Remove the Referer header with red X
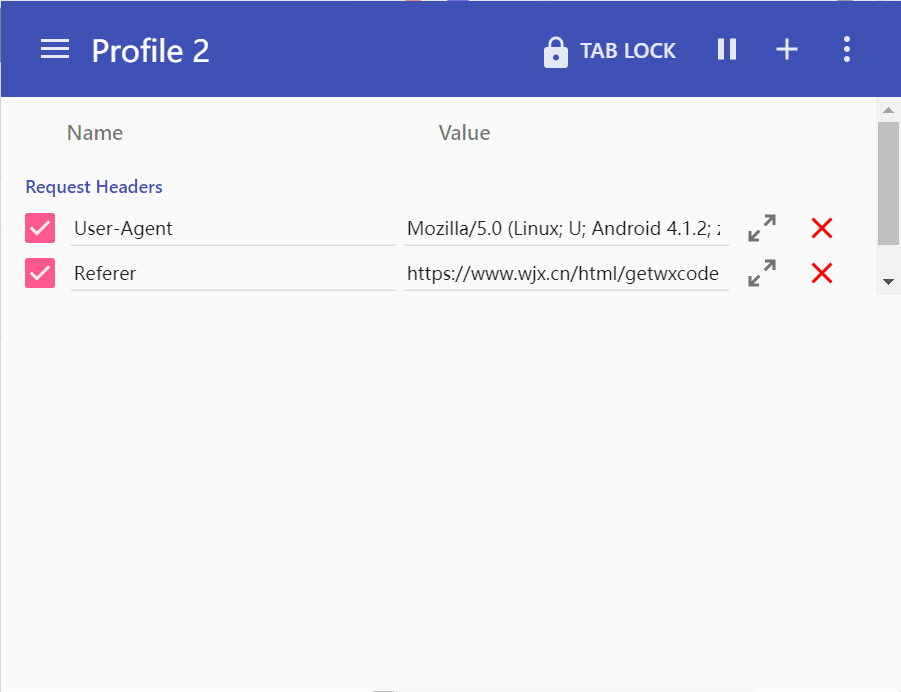Viewport: 901px width, 692px height. (x=822, y=273)
